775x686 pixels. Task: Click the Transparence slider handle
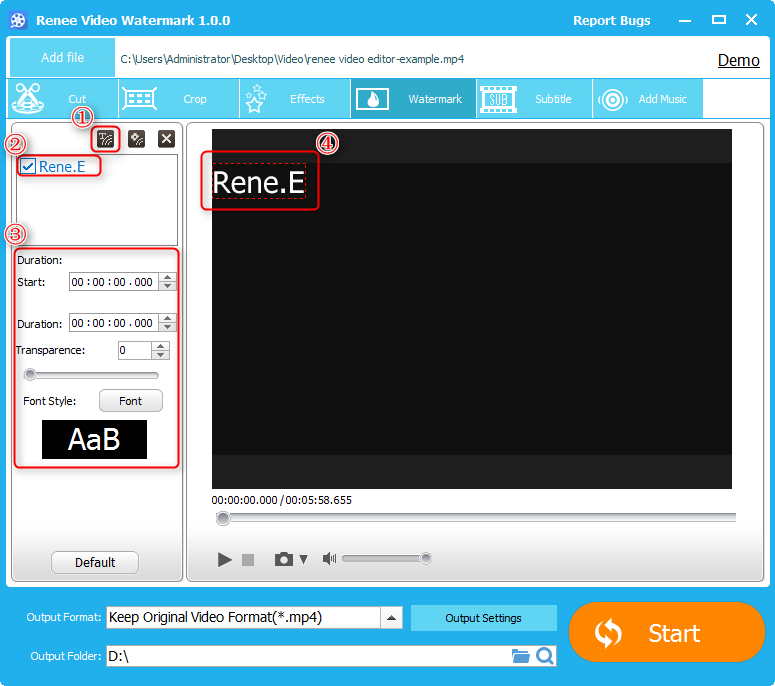[30, 375]
